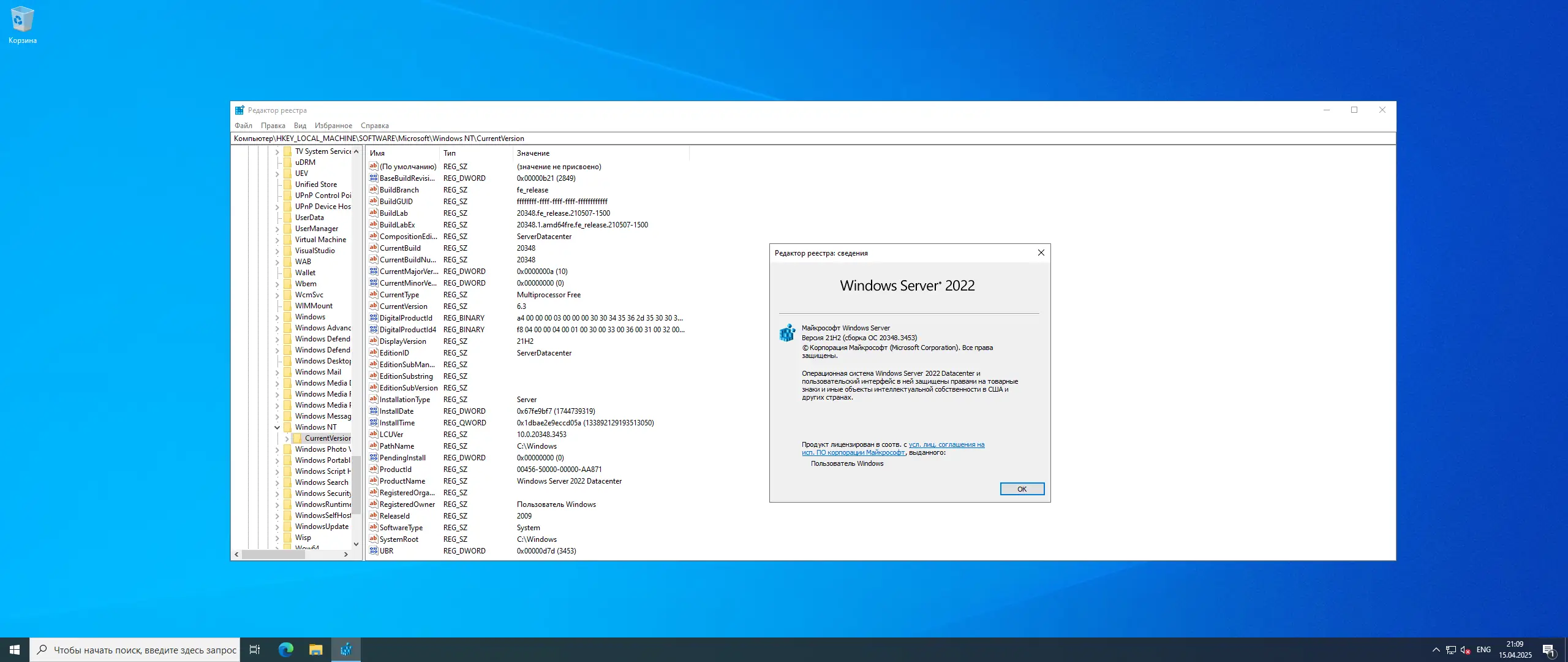Open File Explorer from the taskbar
The image size is (1568, 662).
click(x=316, y=650)
